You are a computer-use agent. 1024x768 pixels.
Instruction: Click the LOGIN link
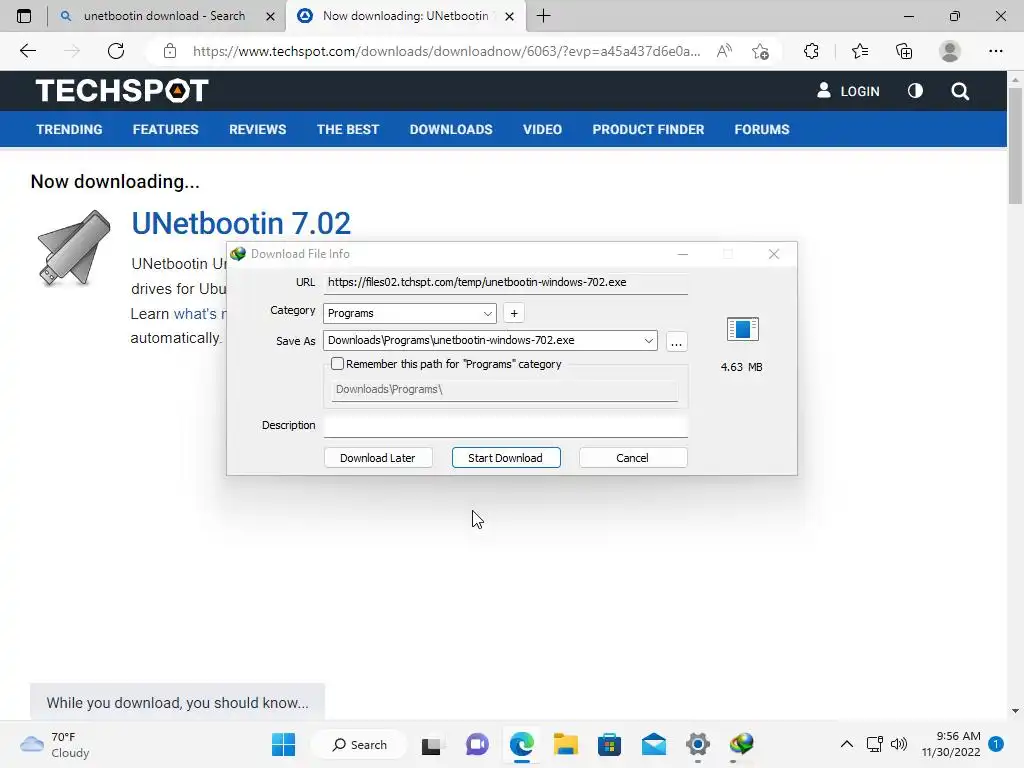click(848, 91)
